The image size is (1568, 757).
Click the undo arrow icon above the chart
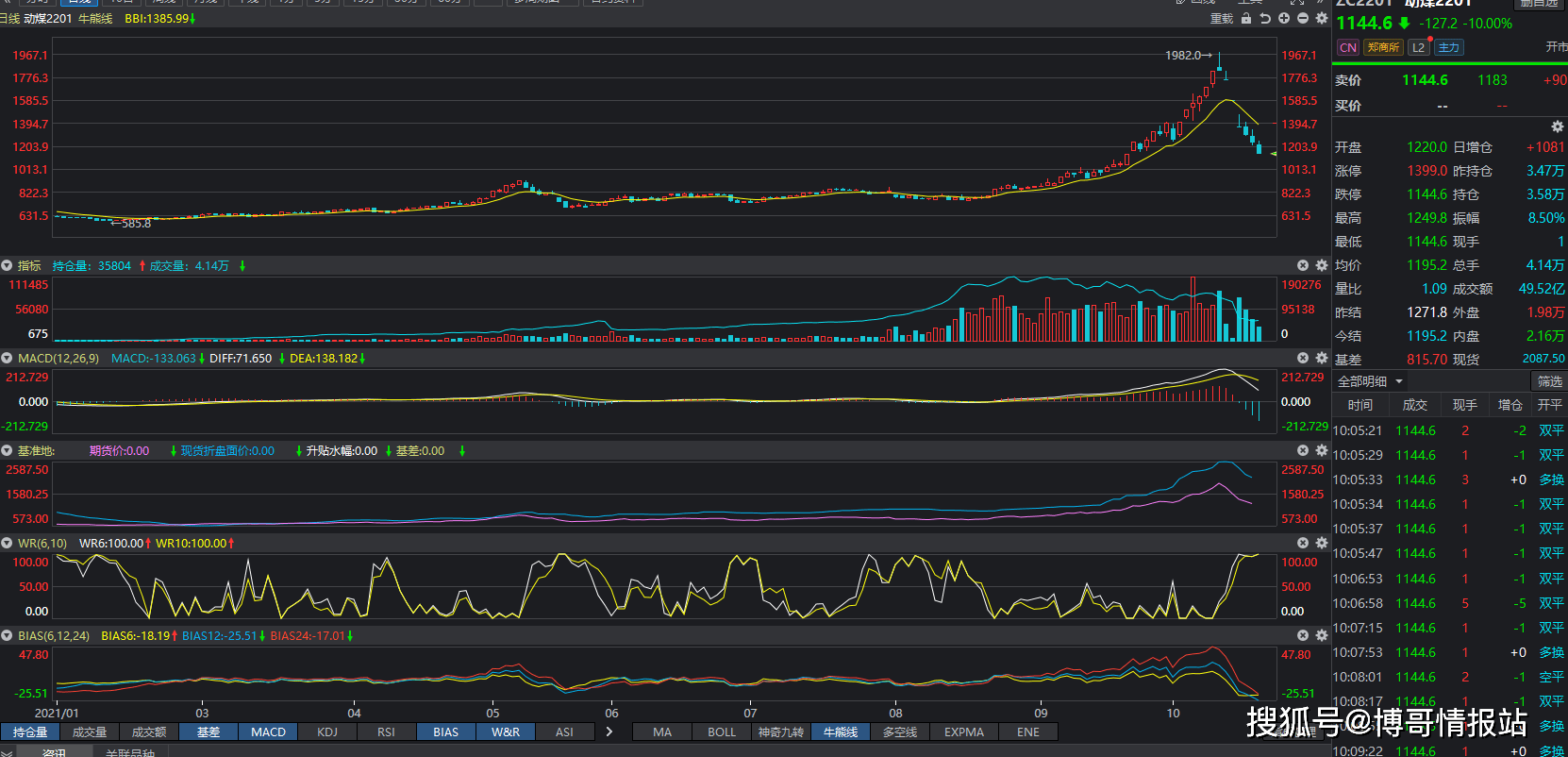1265,19
